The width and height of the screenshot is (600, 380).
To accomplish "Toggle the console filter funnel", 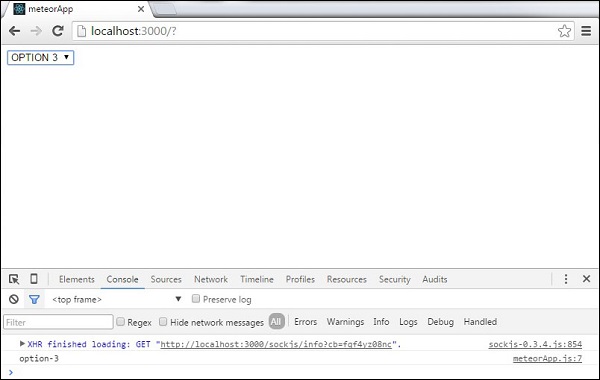I will tap(34, 299).
